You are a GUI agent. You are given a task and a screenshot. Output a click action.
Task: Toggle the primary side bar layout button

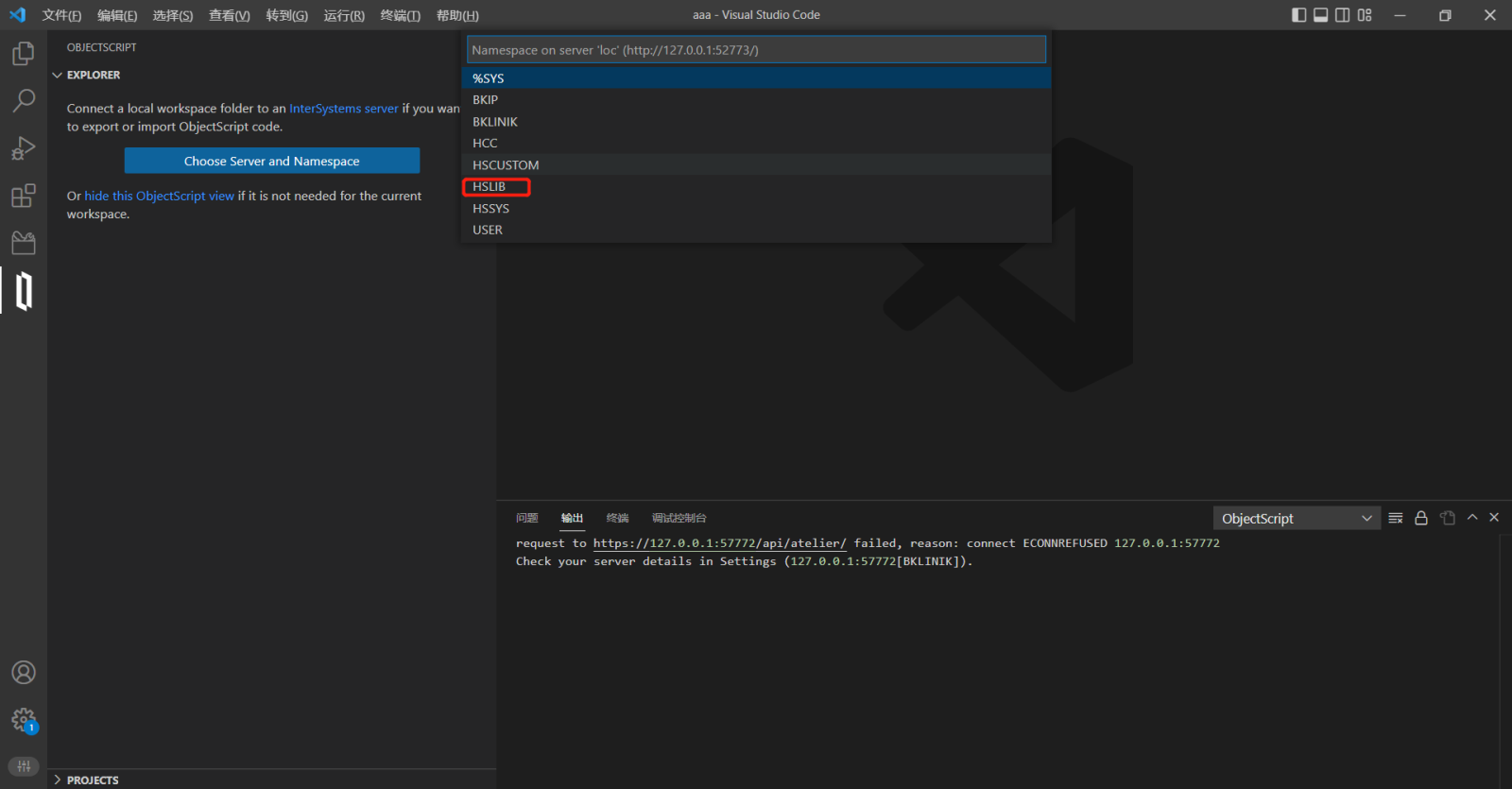coord(1298,15)
